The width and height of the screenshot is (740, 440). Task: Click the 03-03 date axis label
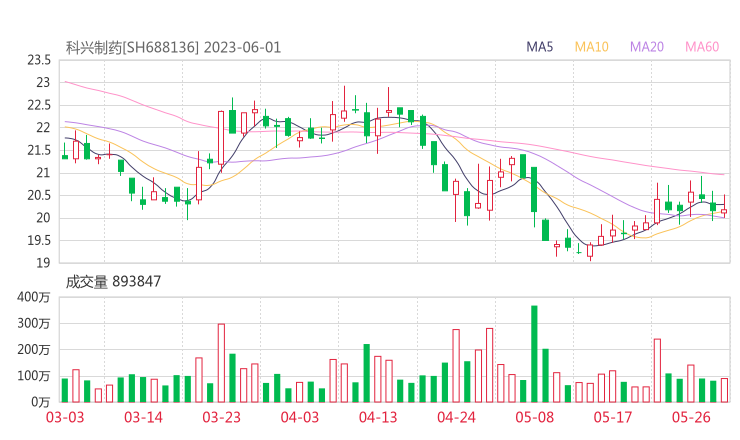65,417
